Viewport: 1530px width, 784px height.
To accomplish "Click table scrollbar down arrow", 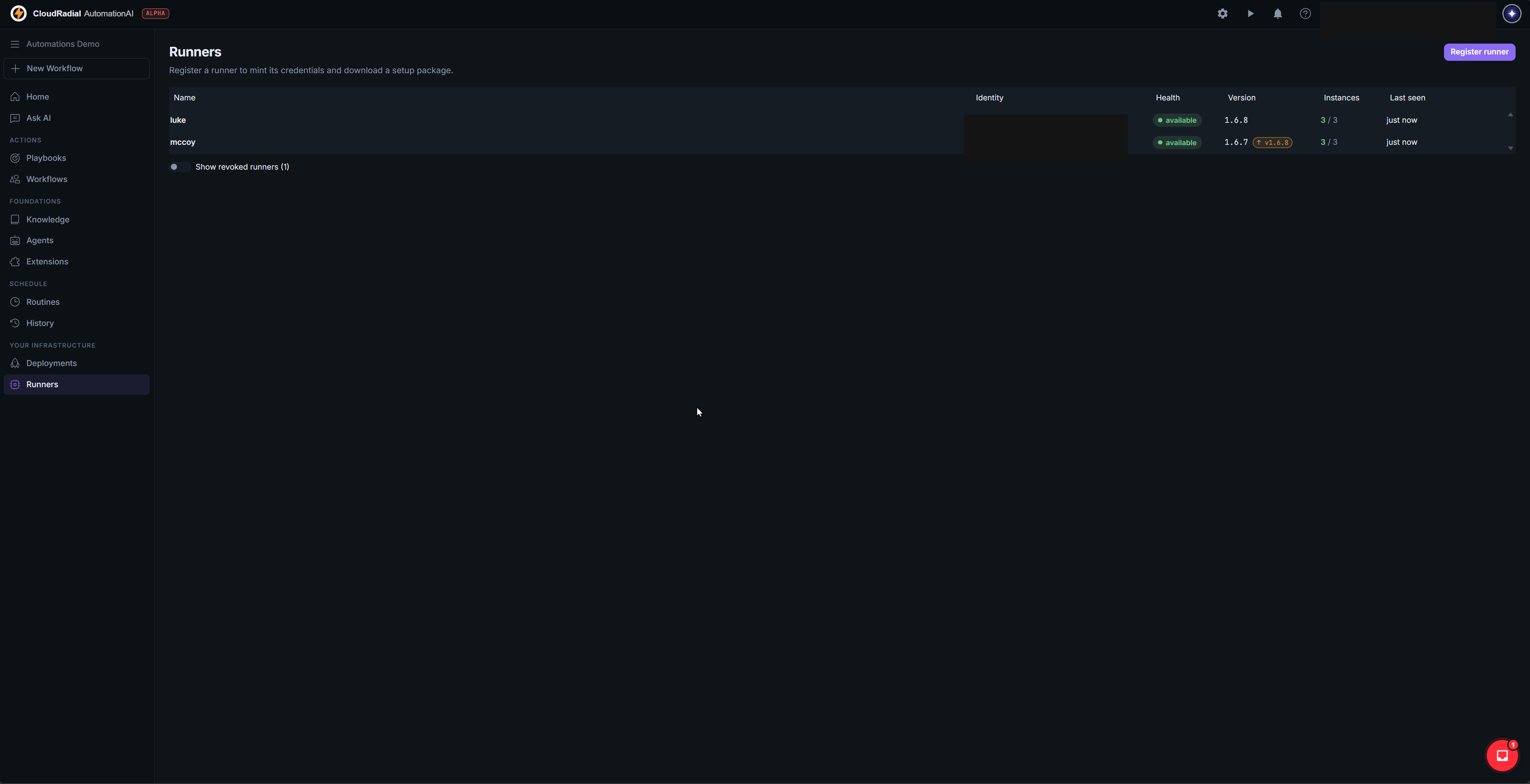I will tap(1510, 148).
